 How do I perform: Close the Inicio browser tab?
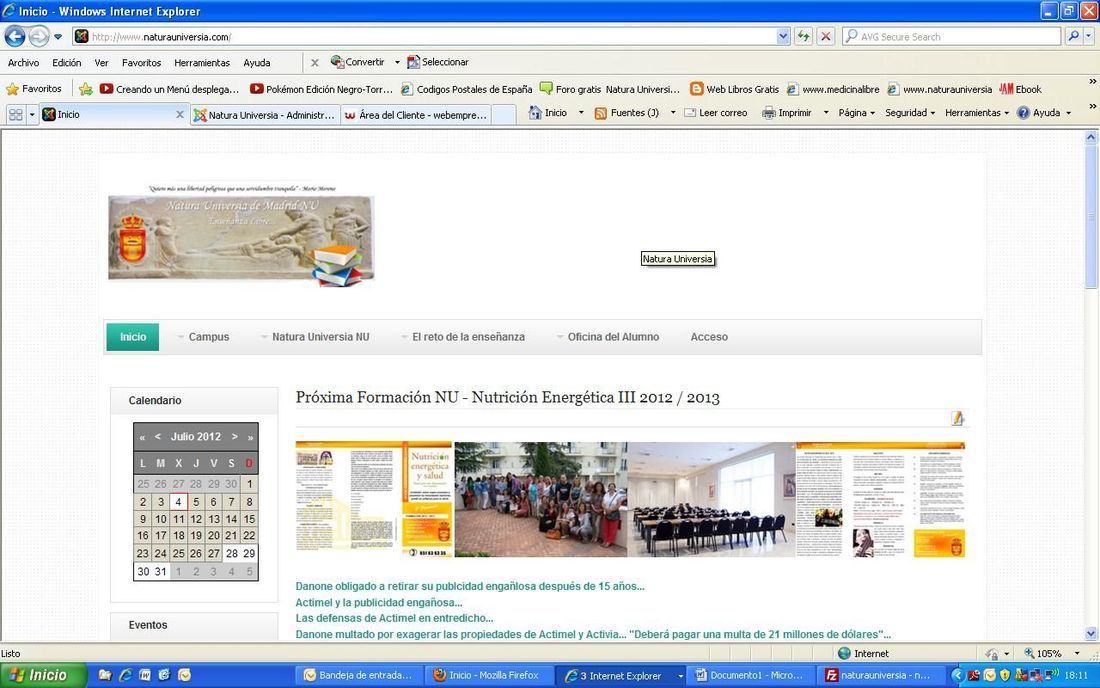tap(180, 114)
